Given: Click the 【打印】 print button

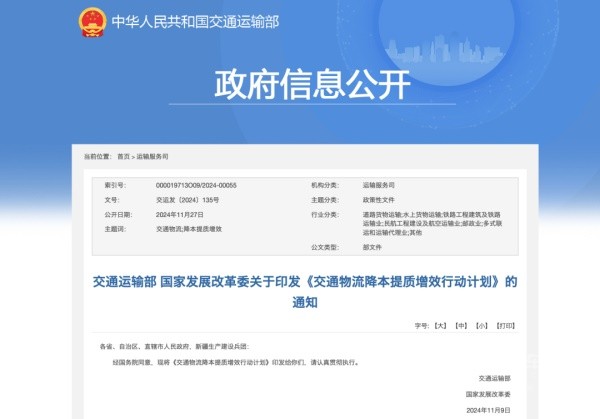Looking at the screenshot, I should (505, 326).
